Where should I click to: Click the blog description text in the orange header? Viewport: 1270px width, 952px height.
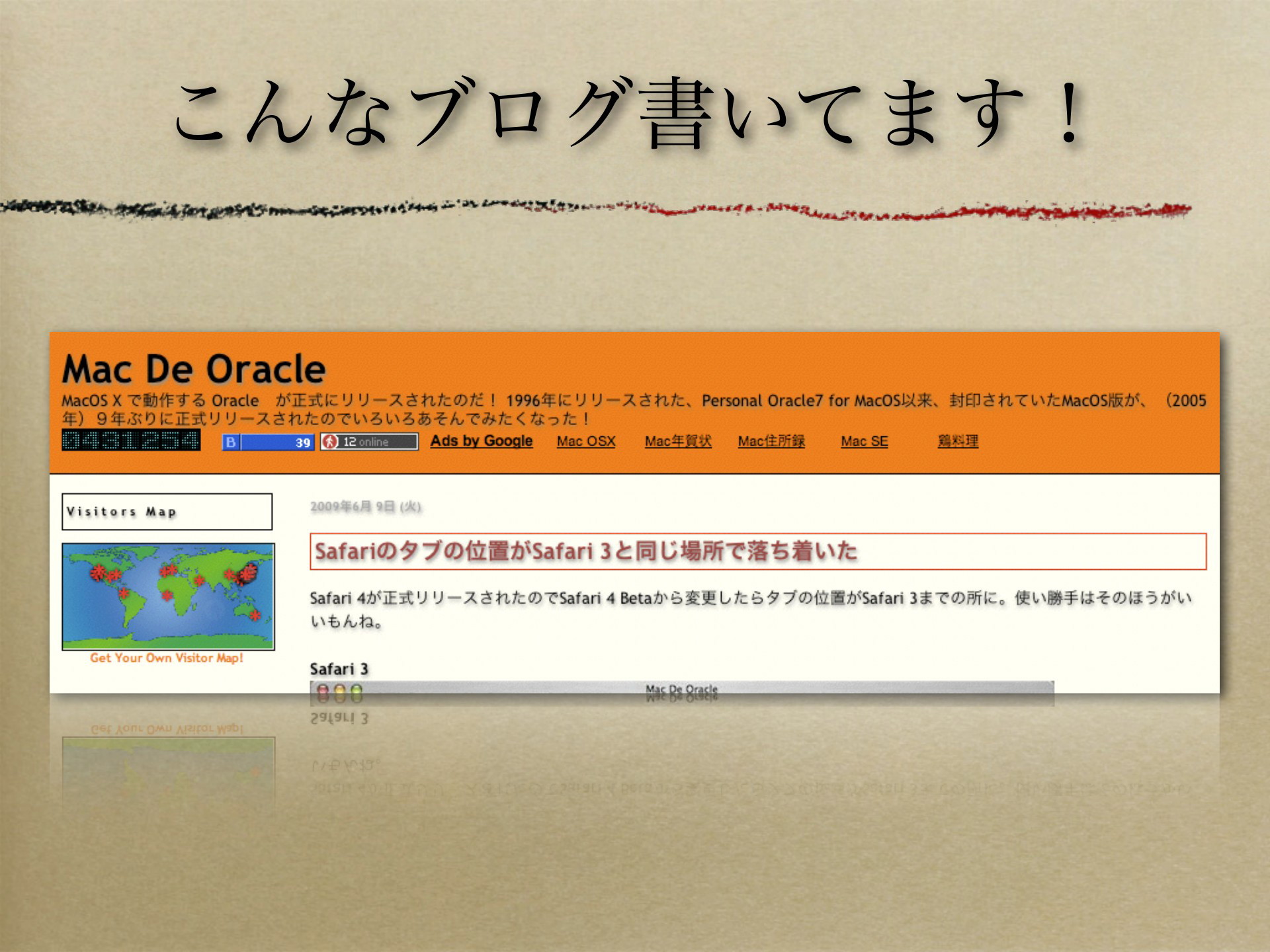(634, 409)
